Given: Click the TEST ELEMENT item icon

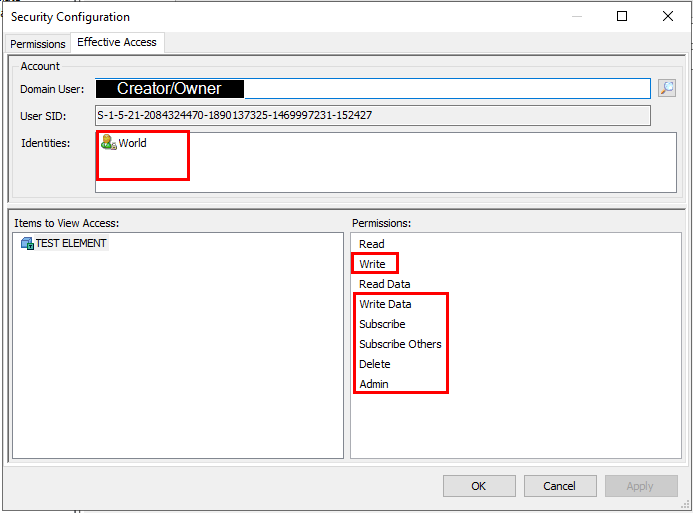Looking at the screenshot, I should [27, 243].
